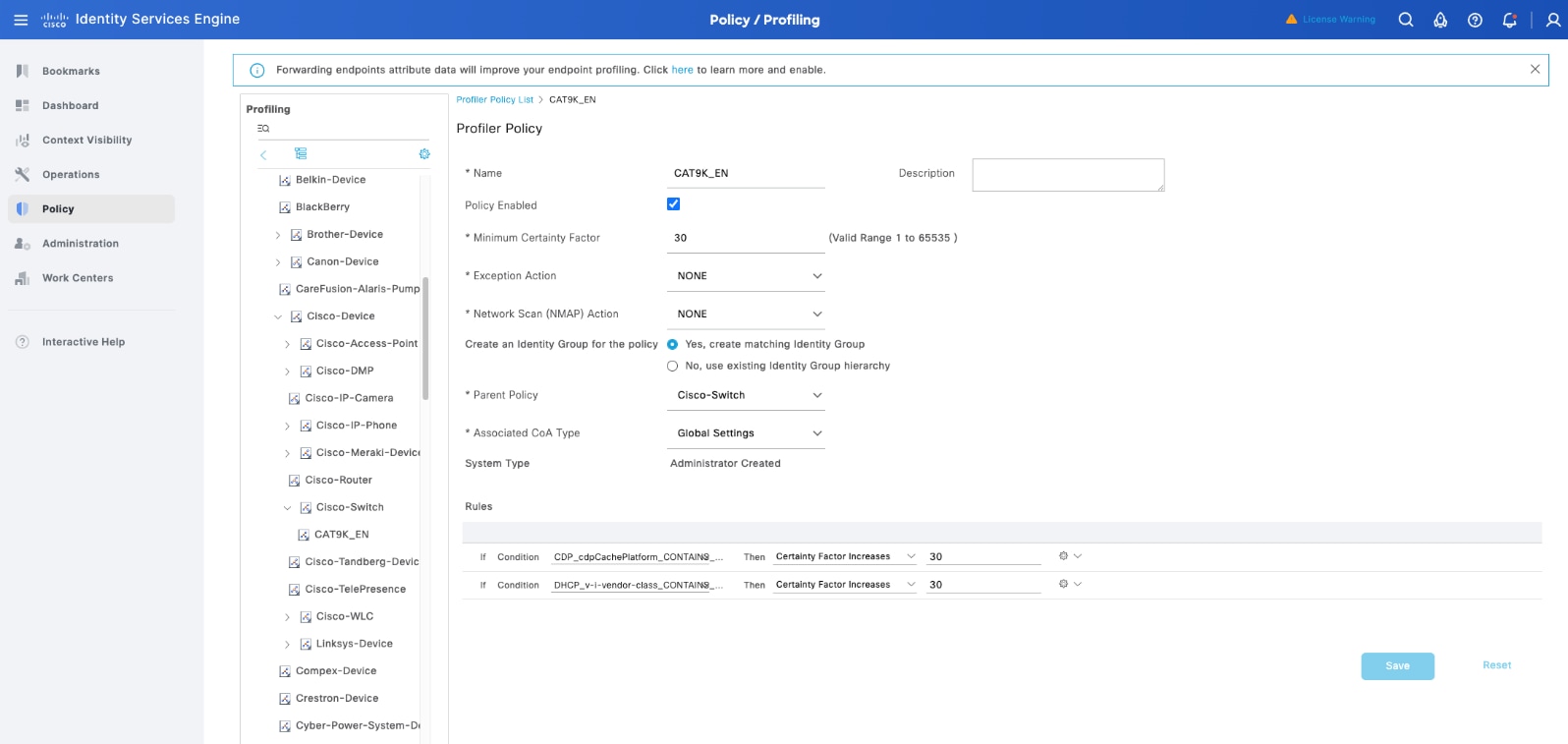This screenshot has width=1568, height=744.
Task: Click the tree view icon in Profiling panel
Action: pos(301,154)
